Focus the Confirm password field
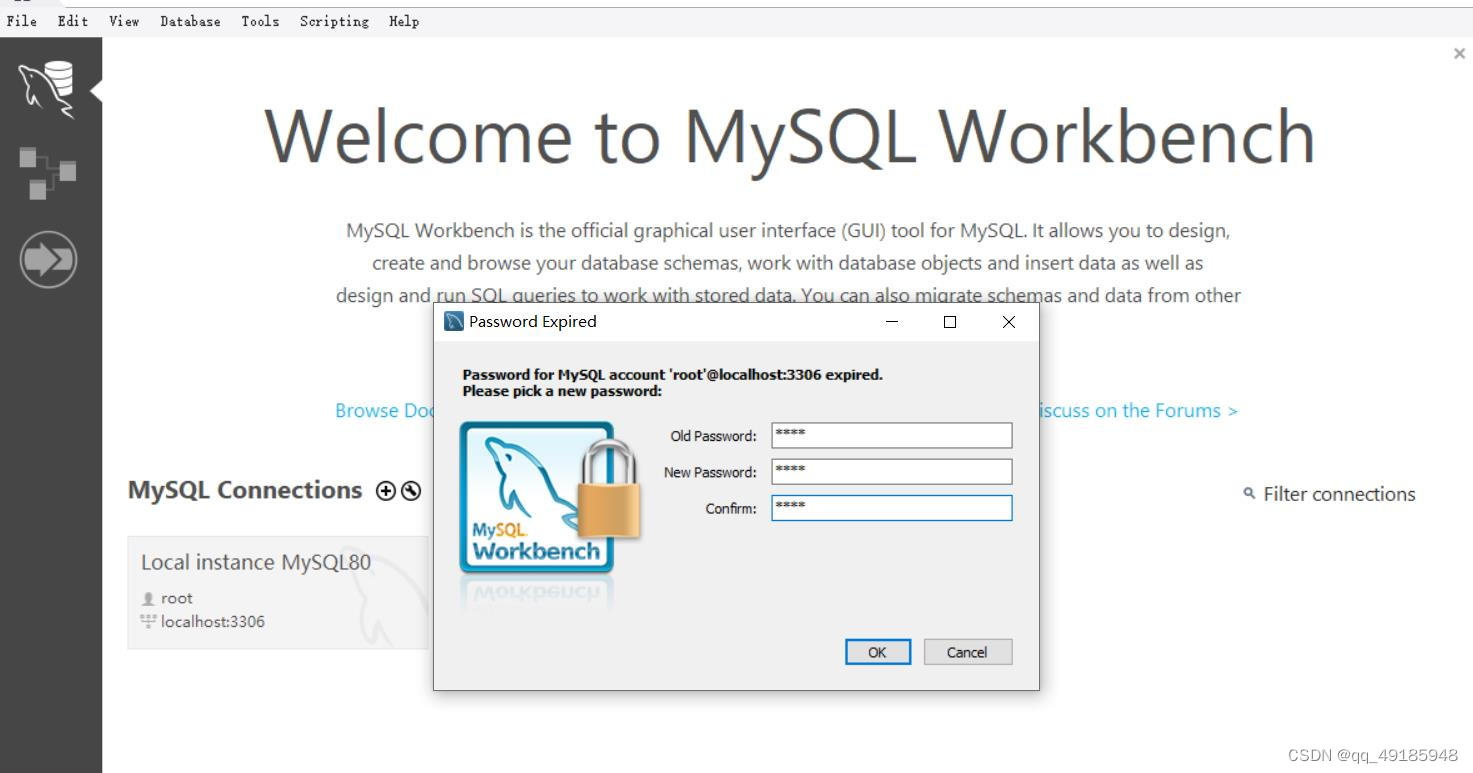1473x773 pixels. 890,507
